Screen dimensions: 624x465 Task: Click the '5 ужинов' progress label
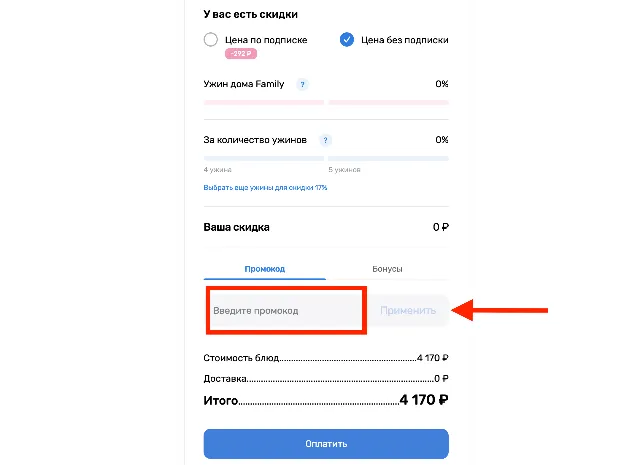click(x=344, y=170)
